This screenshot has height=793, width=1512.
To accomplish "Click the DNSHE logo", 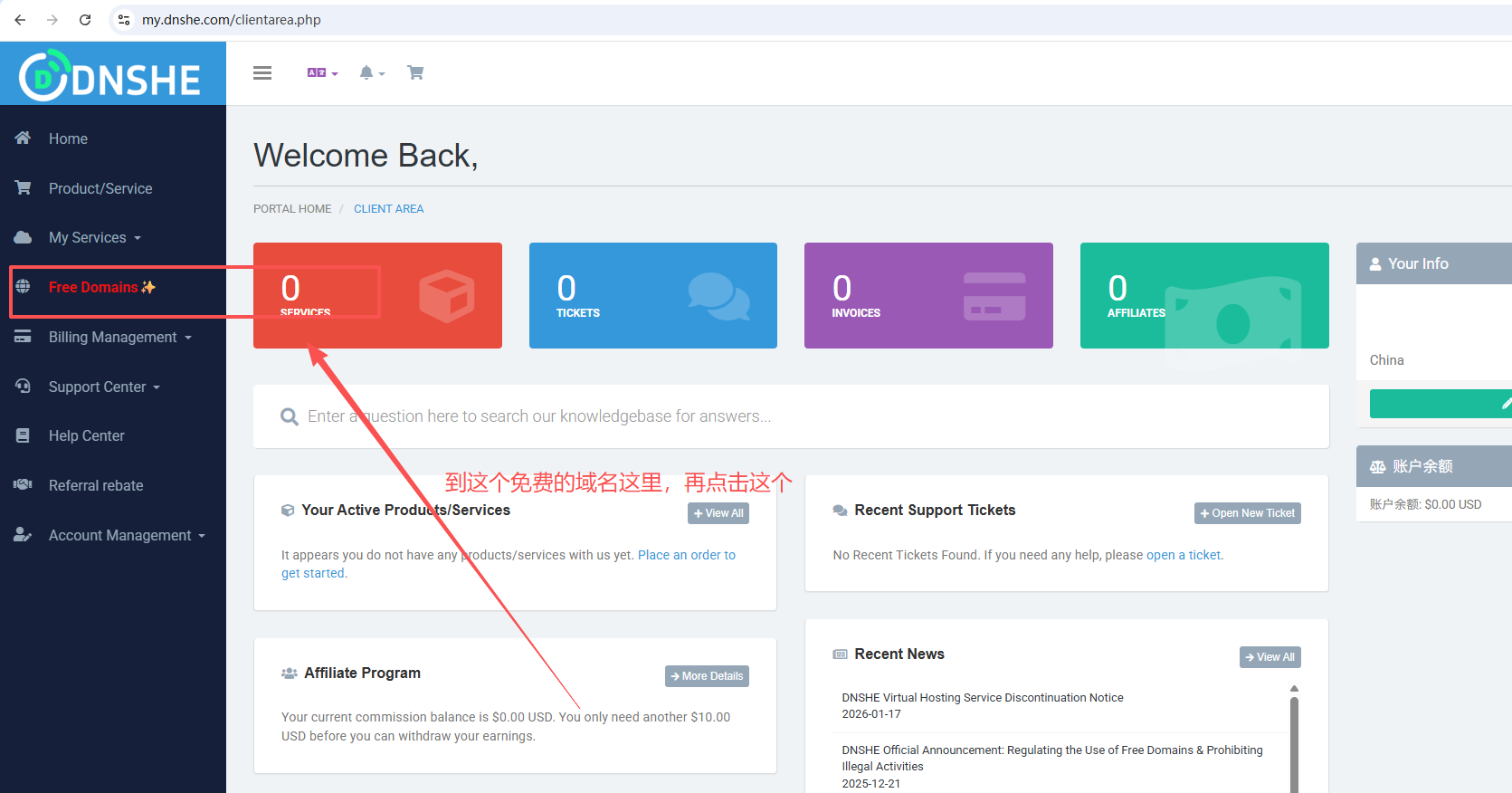I will [111, 76].
